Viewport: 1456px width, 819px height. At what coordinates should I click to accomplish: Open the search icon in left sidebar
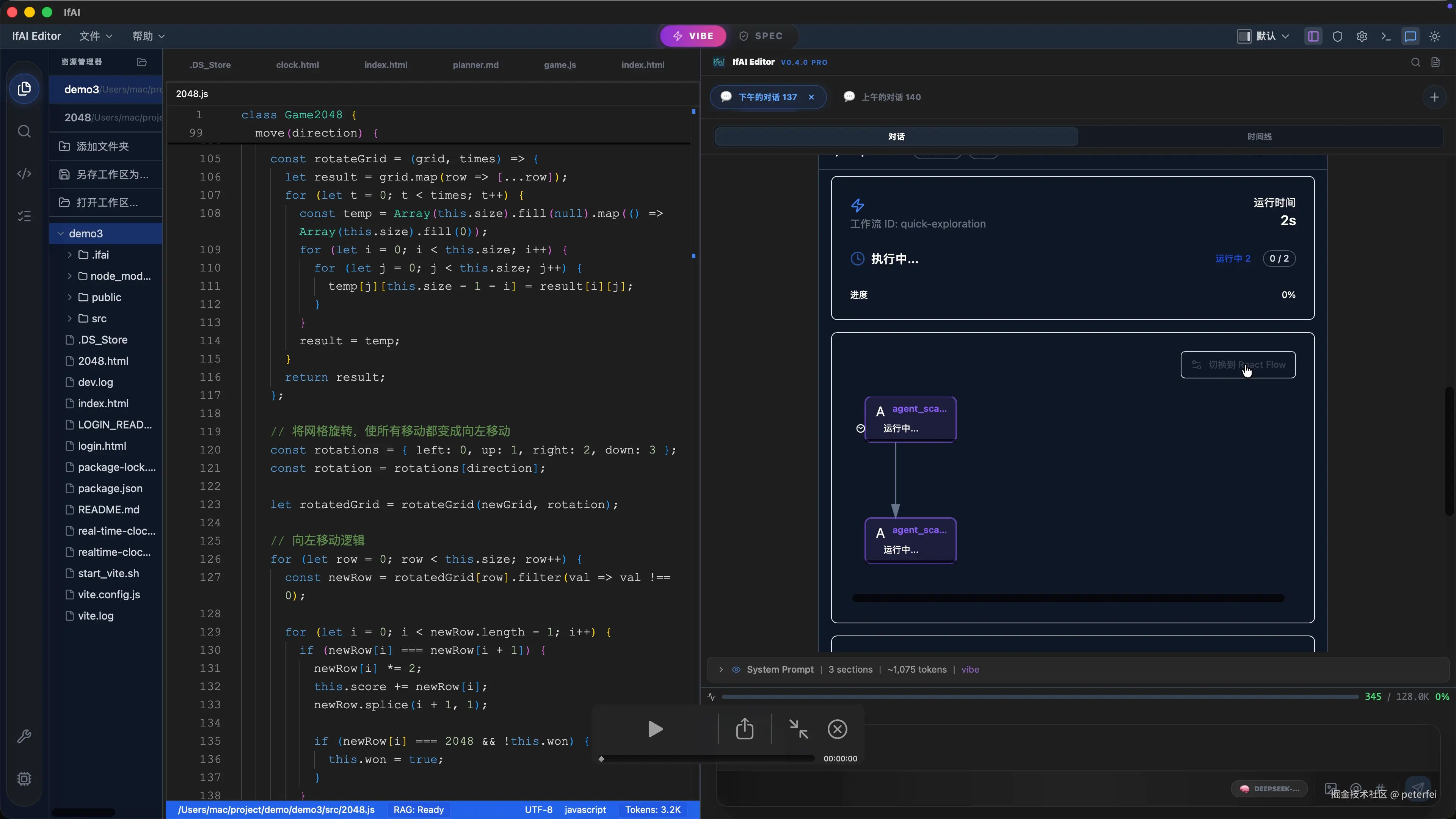(24, 131)
